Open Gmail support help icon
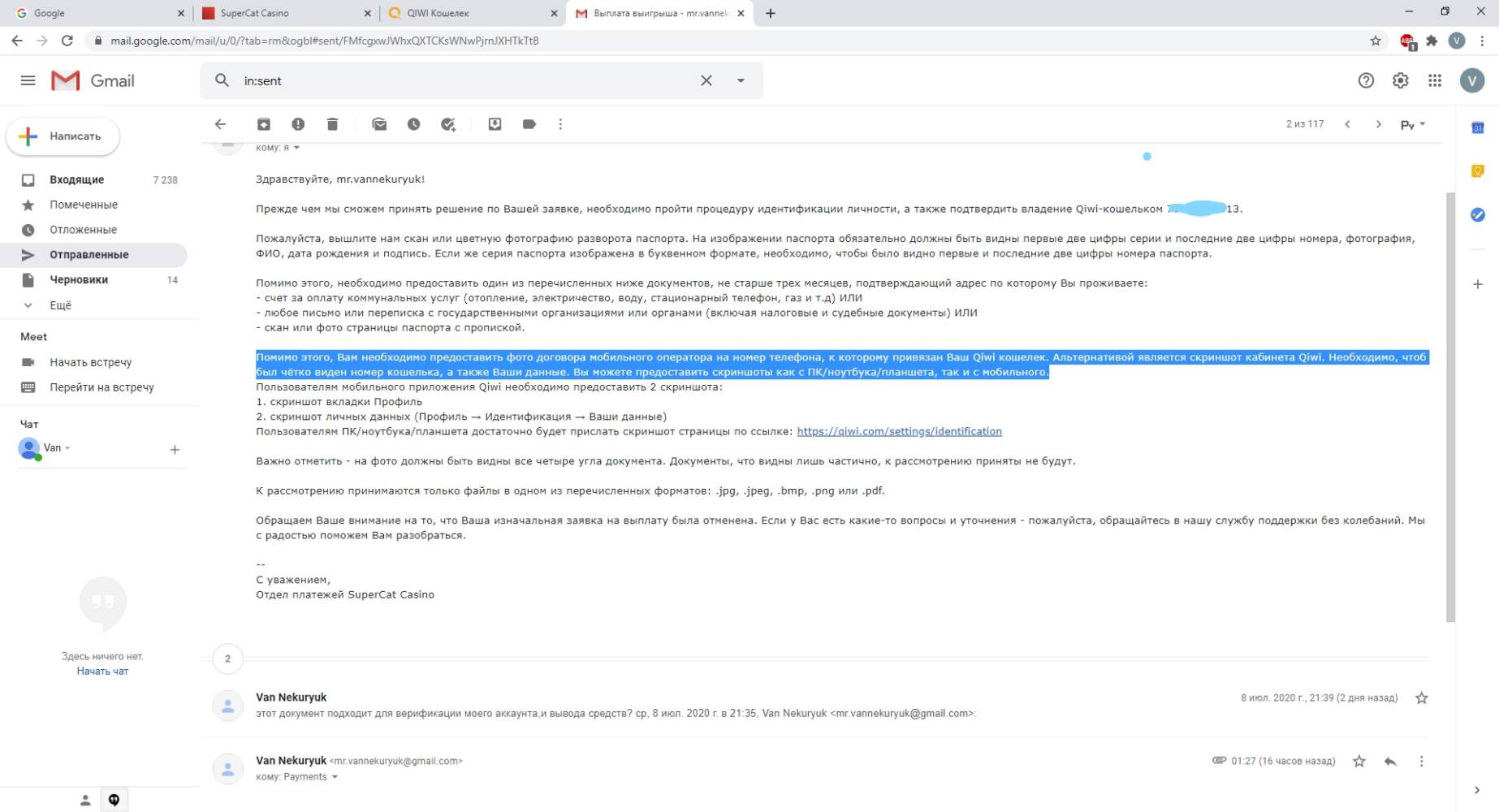The height and width of the screenshot is (812, 1499). click(x=1366, y=80)
